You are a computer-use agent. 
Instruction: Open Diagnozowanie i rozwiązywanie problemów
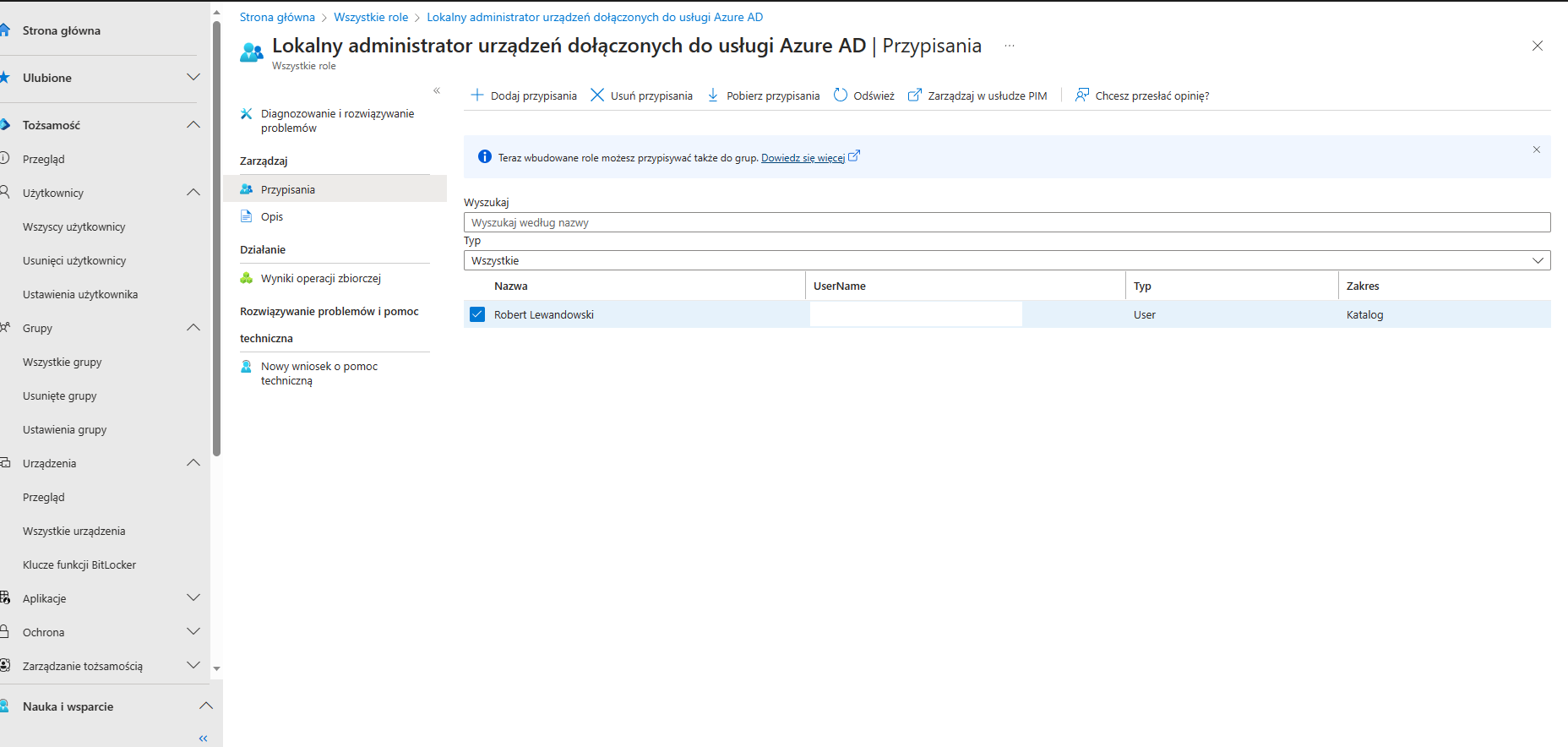point(337,121)
